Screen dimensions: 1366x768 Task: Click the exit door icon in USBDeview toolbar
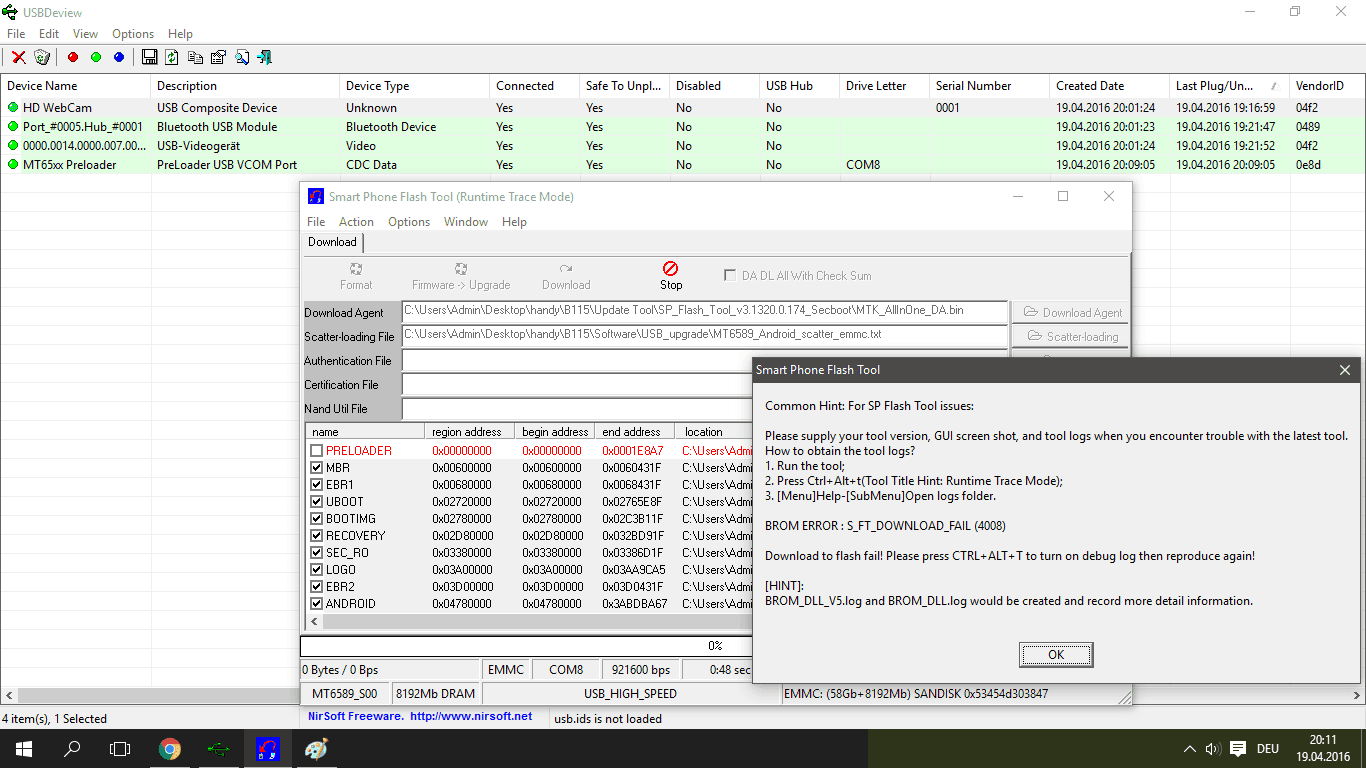pos(265,57)
